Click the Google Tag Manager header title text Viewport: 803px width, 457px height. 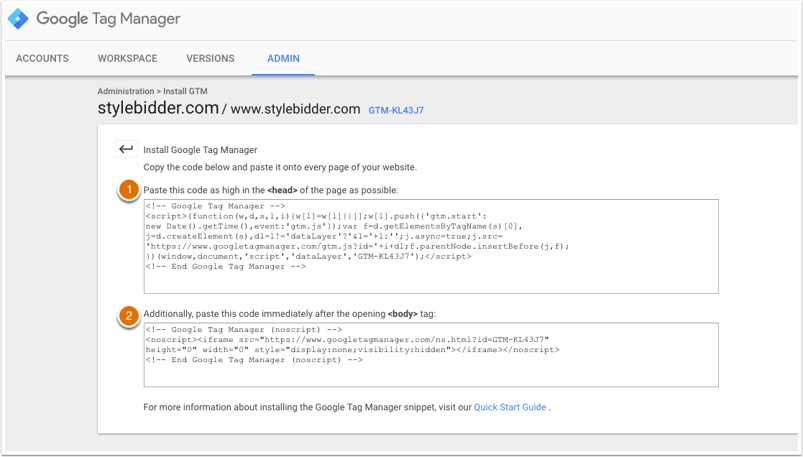pyautogui.click(x=108, y=19)
